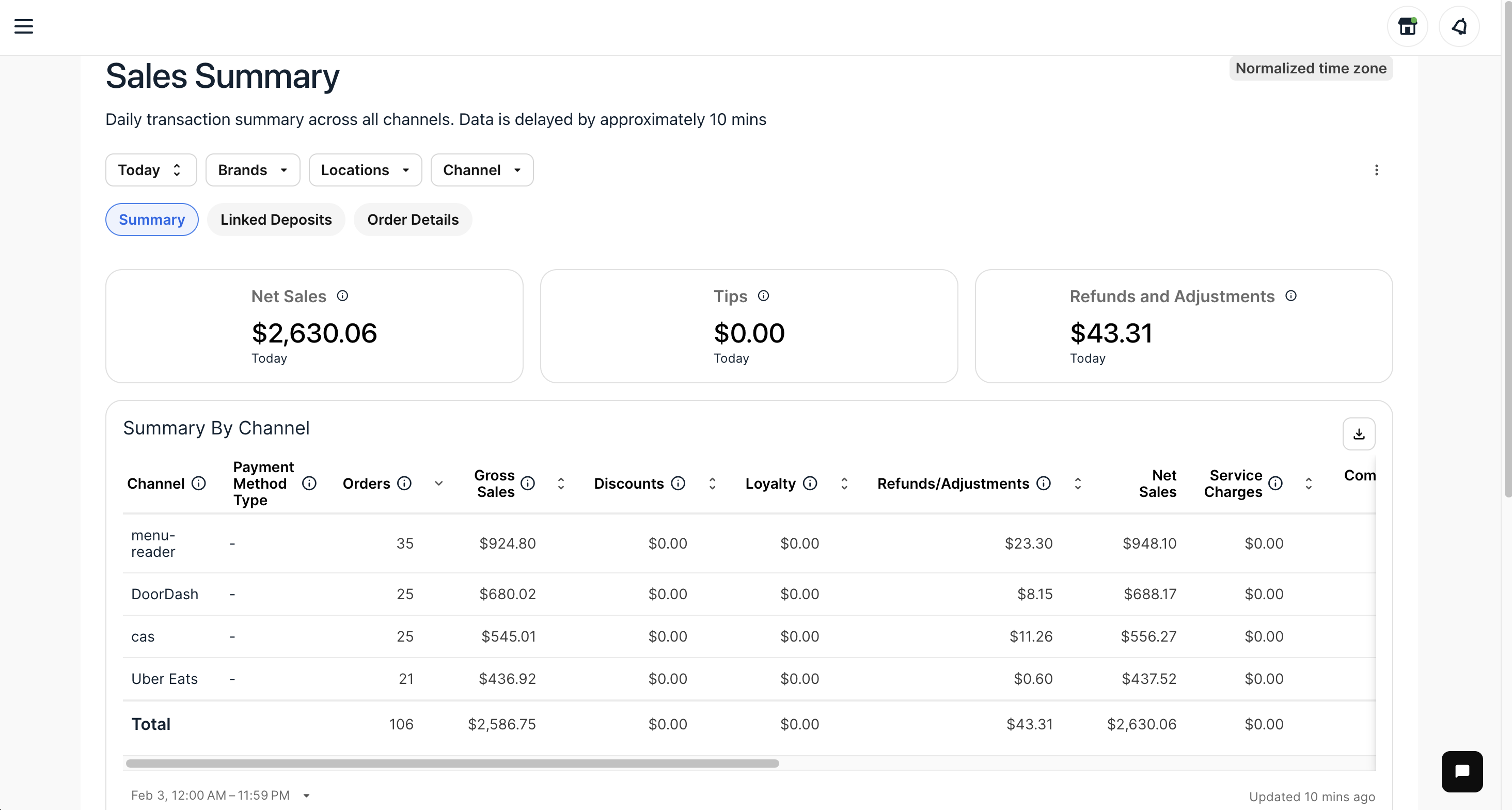Sort table by Discounts arrows
The width and height of the screenshot is (1512, 810).
point(712,484)
